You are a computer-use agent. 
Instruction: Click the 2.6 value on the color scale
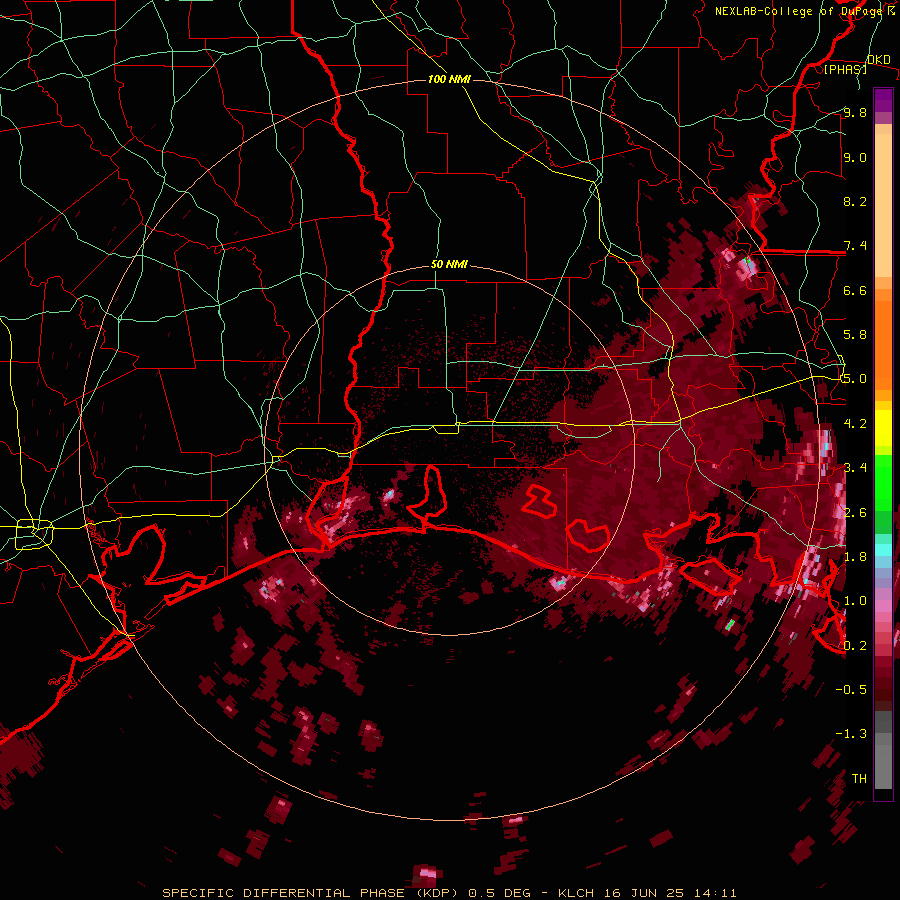[x=855, y=512]
